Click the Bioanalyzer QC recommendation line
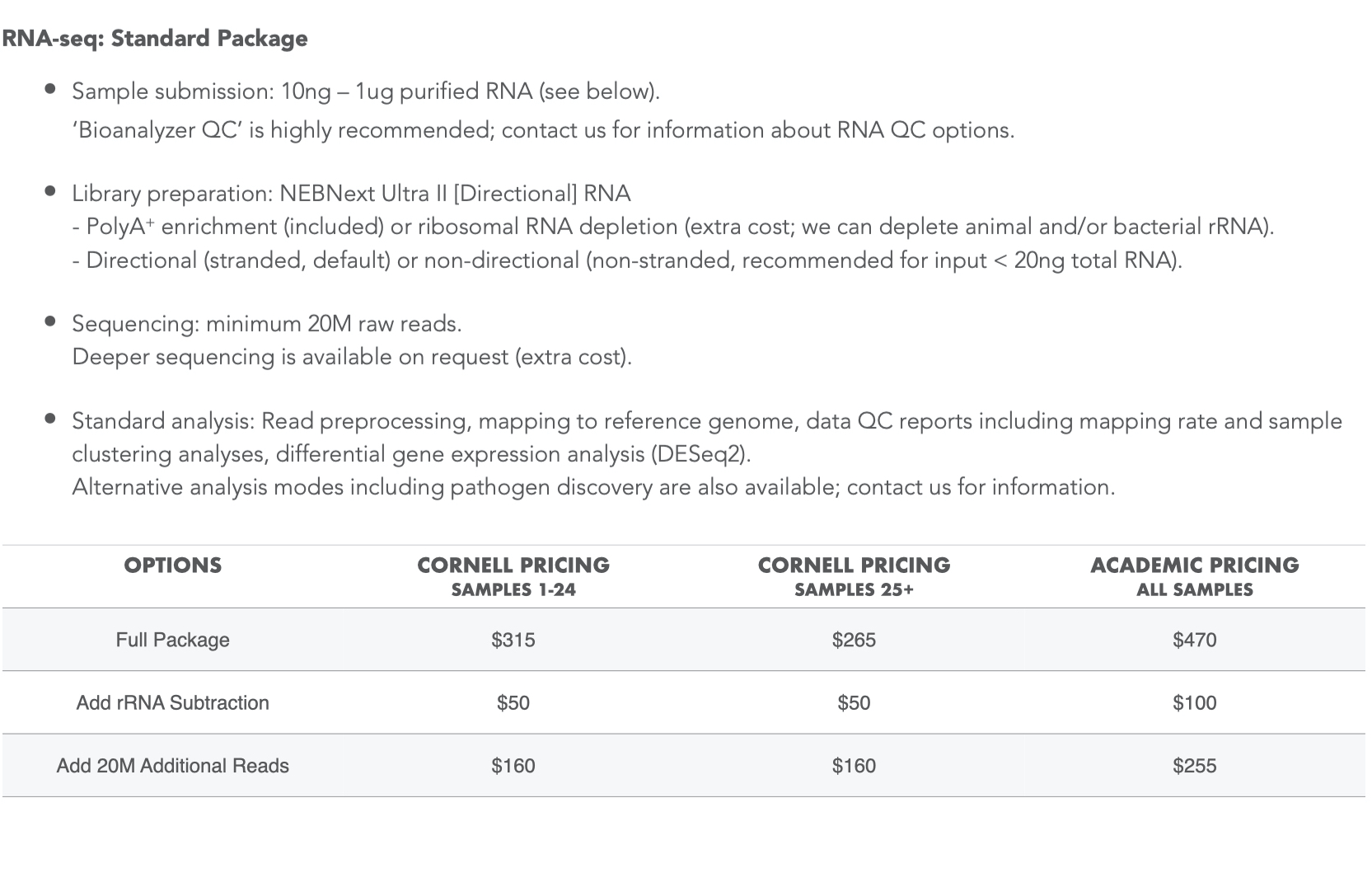 (542, 130)
